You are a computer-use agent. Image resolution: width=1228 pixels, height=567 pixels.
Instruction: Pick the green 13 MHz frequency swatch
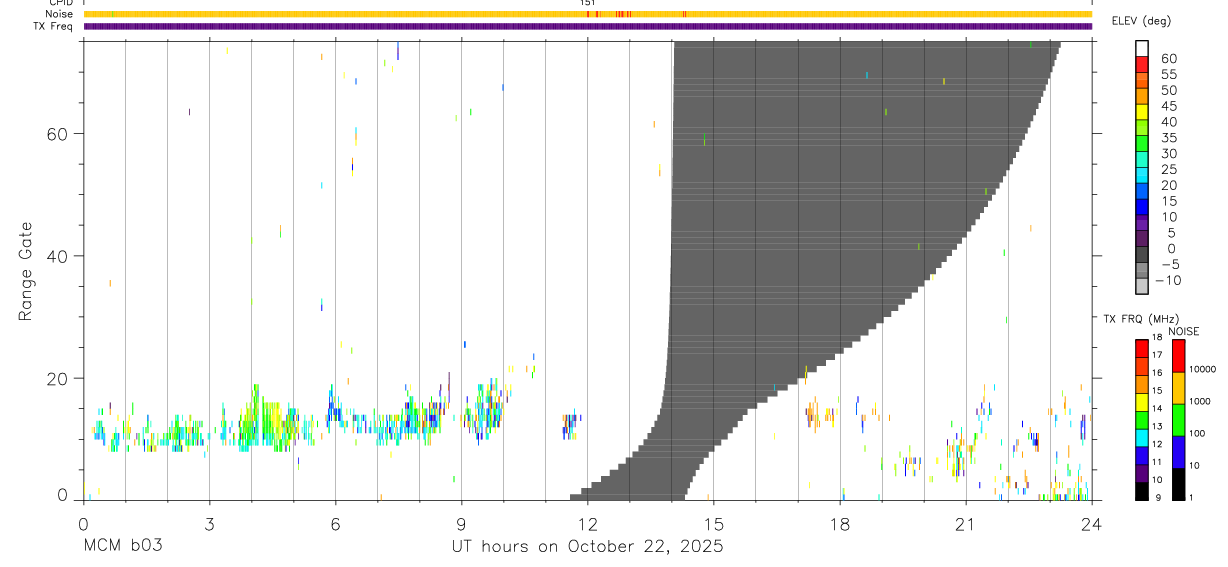(1141, 419)
